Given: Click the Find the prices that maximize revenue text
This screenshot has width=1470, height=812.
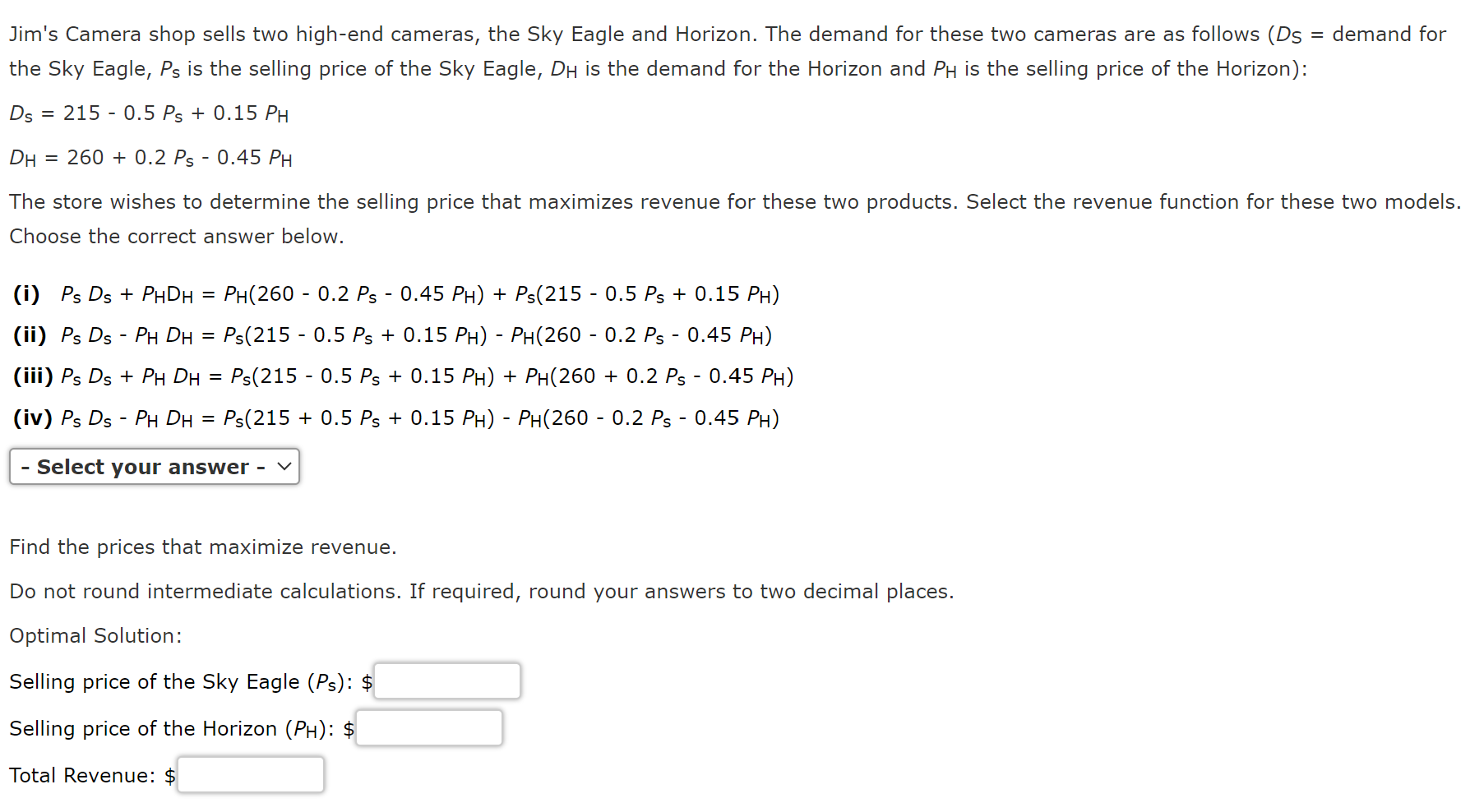Looking at the screenshot, I should click(203, 547).
